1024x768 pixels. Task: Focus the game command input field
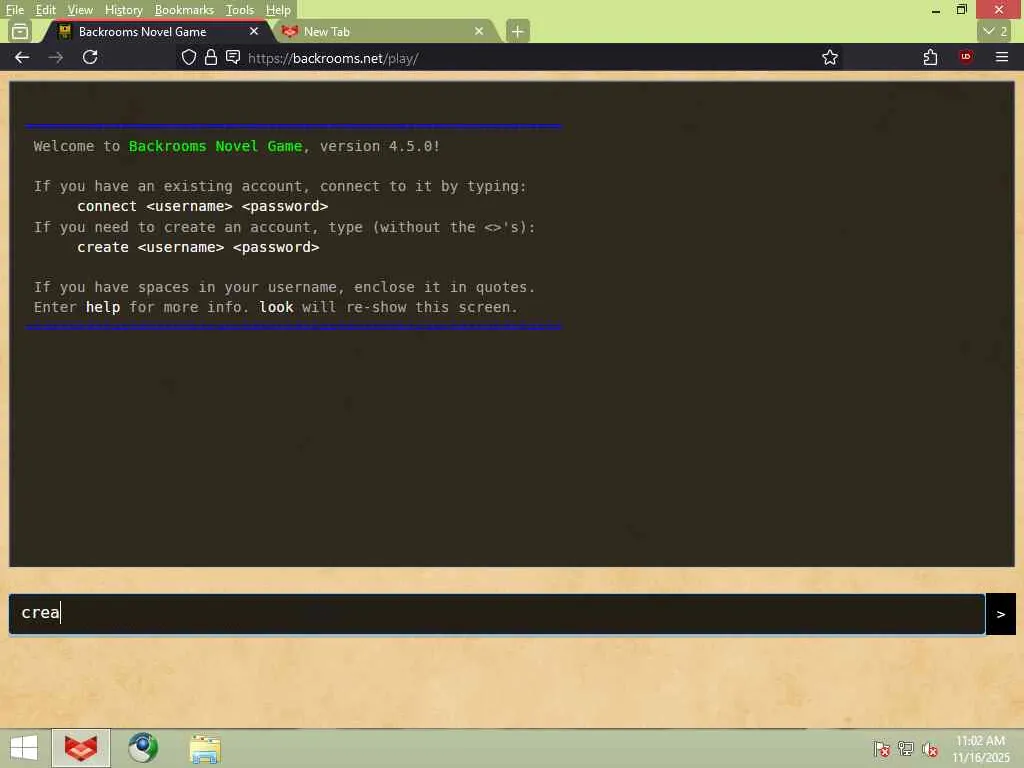click(496, 613)
